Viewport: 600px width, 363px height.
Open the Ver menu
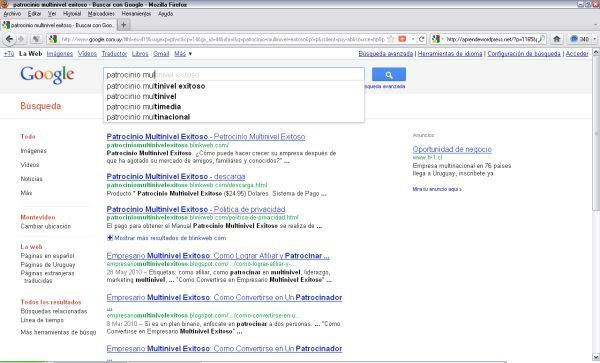pyautogui.click(x=52, y=14)
